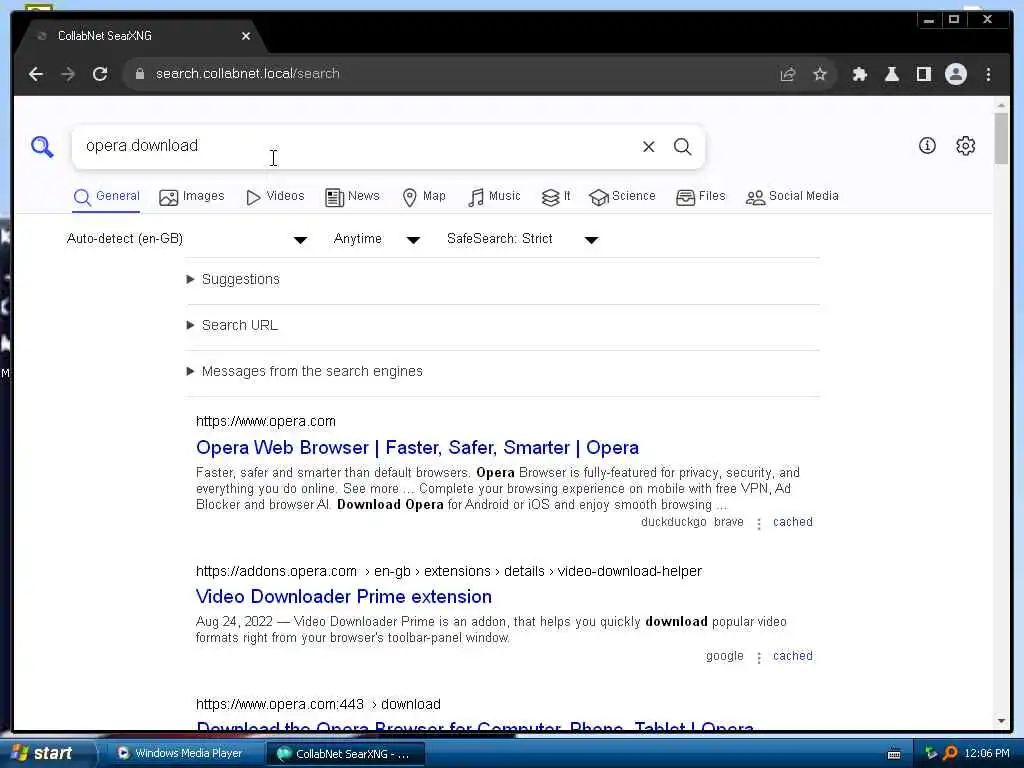Viewport: 1024px width, 768px height.
Task: Switch to the Videos category
Action: (x=275, y=197)
